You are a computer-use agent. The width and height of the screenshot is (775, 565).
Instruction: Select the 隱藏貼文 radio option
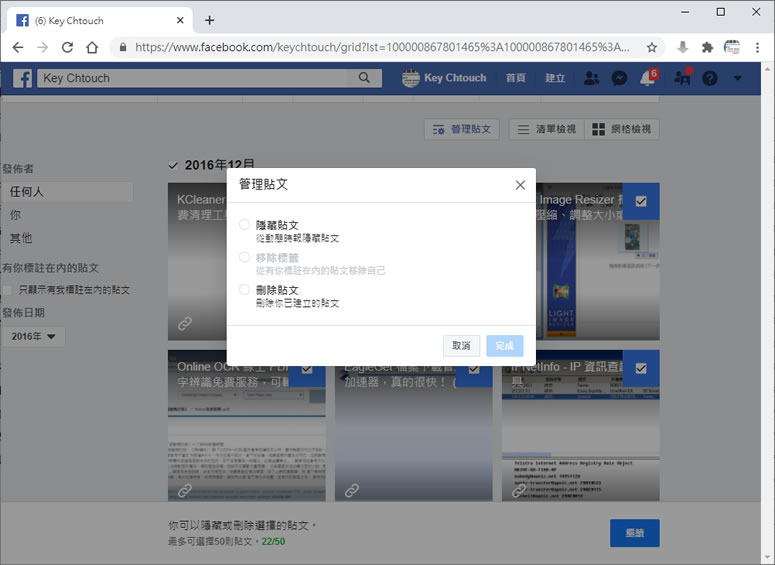click(245, 225)
